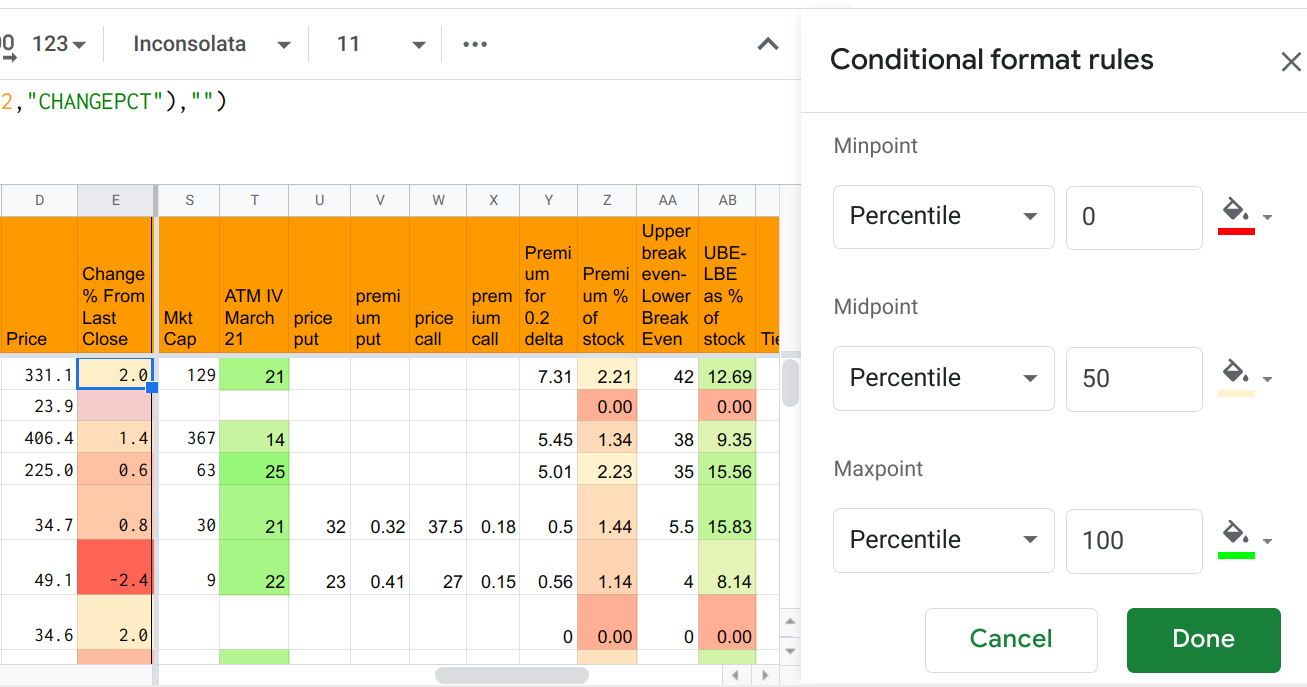
Task: Click the Maxpoint value field showing 100
Action: click(1133, 541)
